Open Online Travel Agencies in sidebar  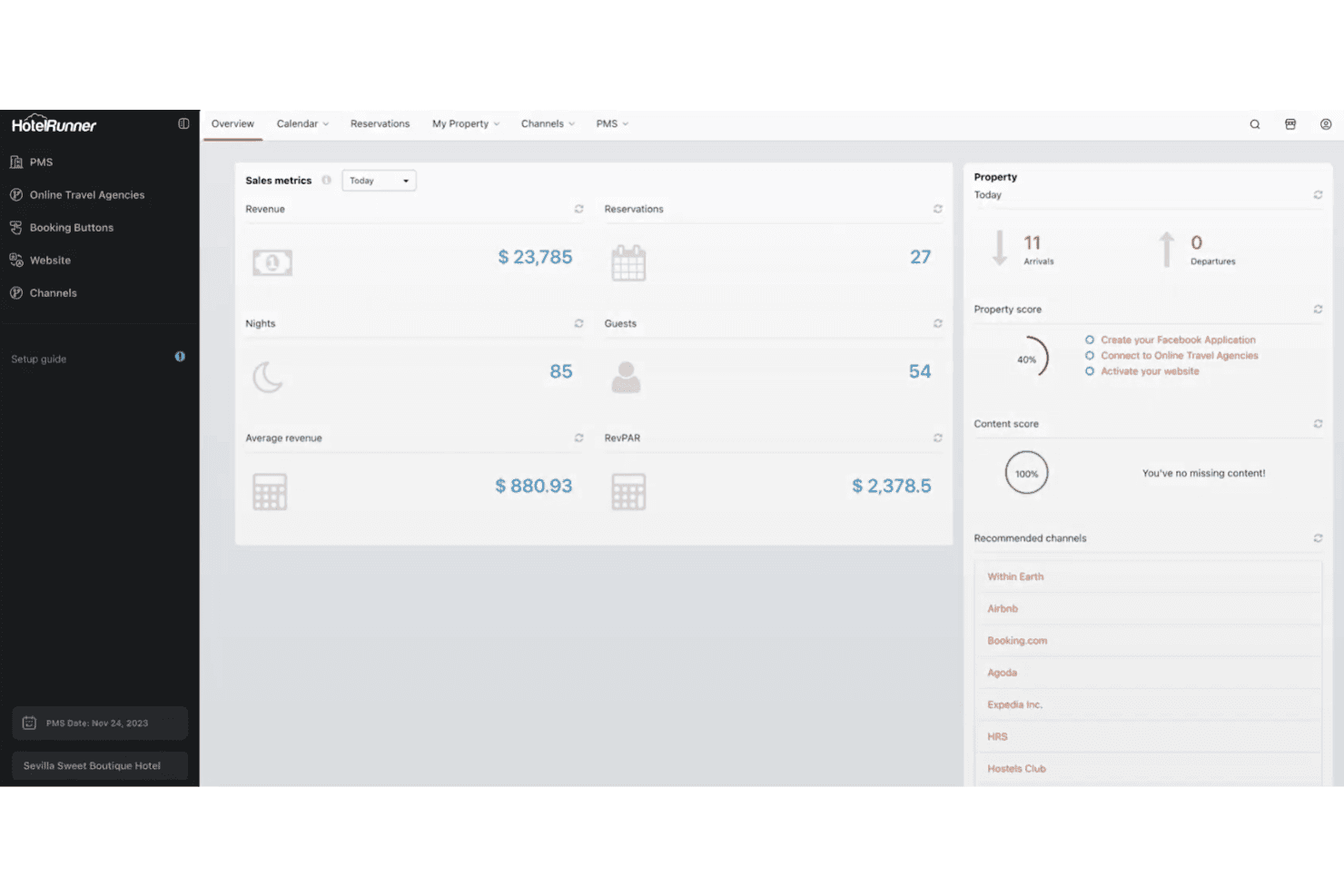tap(77, 194)
